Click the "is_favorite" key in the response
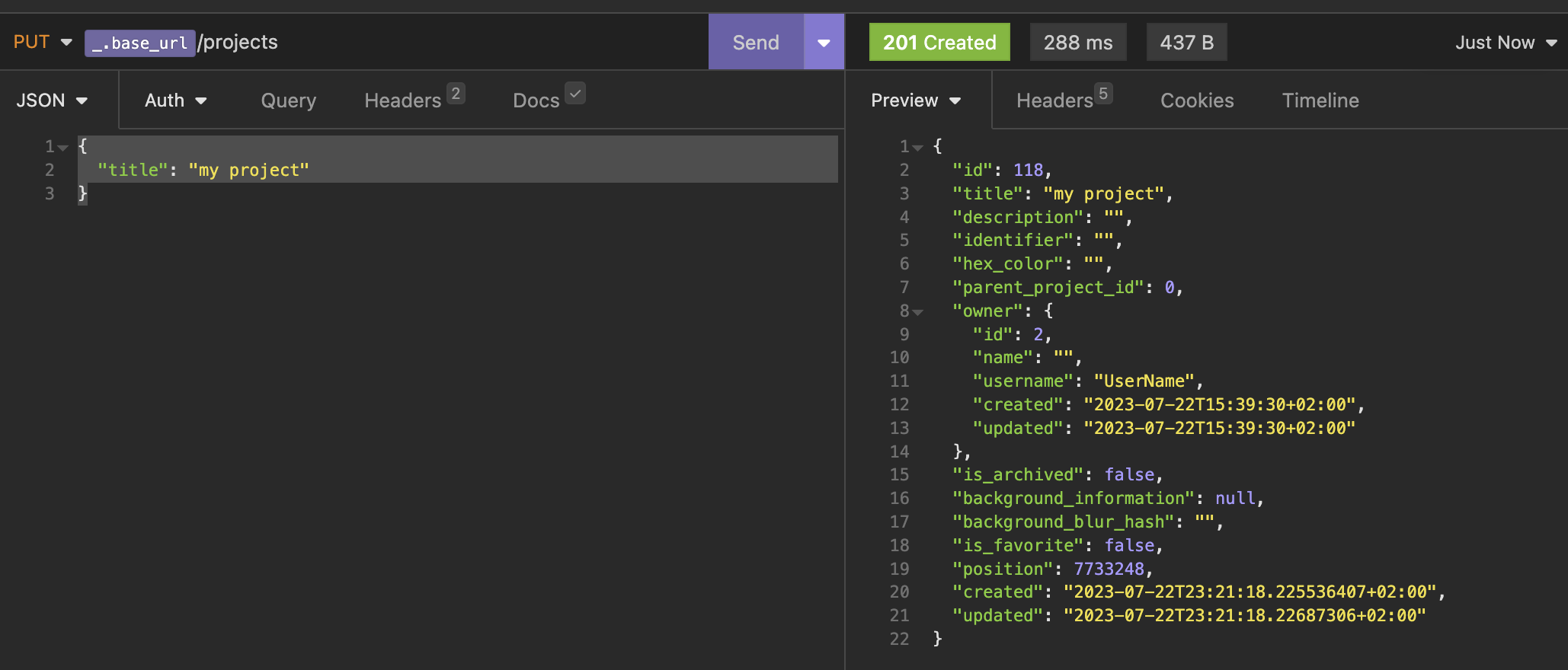The image size is (1568, 670). (1019, 545)
